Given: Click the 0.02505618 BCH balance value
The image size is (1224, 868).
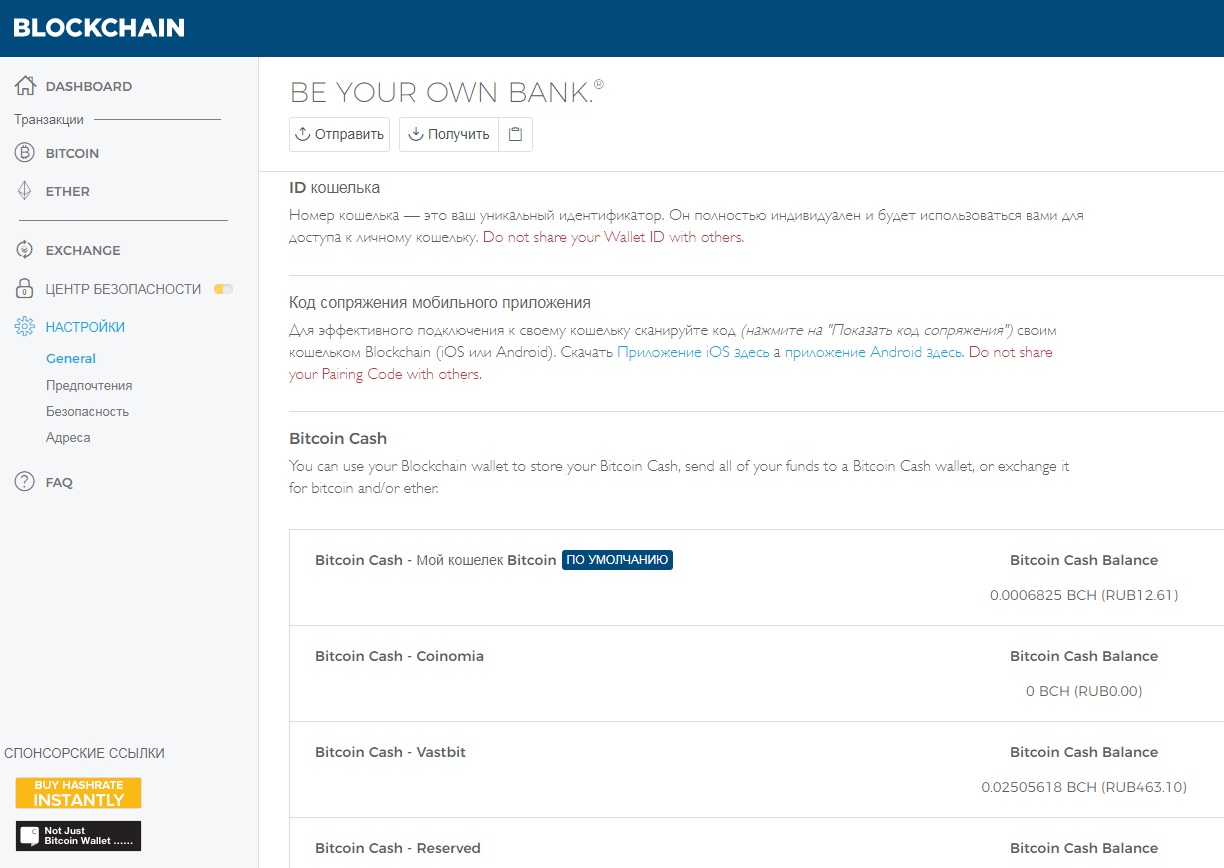Looking at the screenshot, I should pos(1084,787).
